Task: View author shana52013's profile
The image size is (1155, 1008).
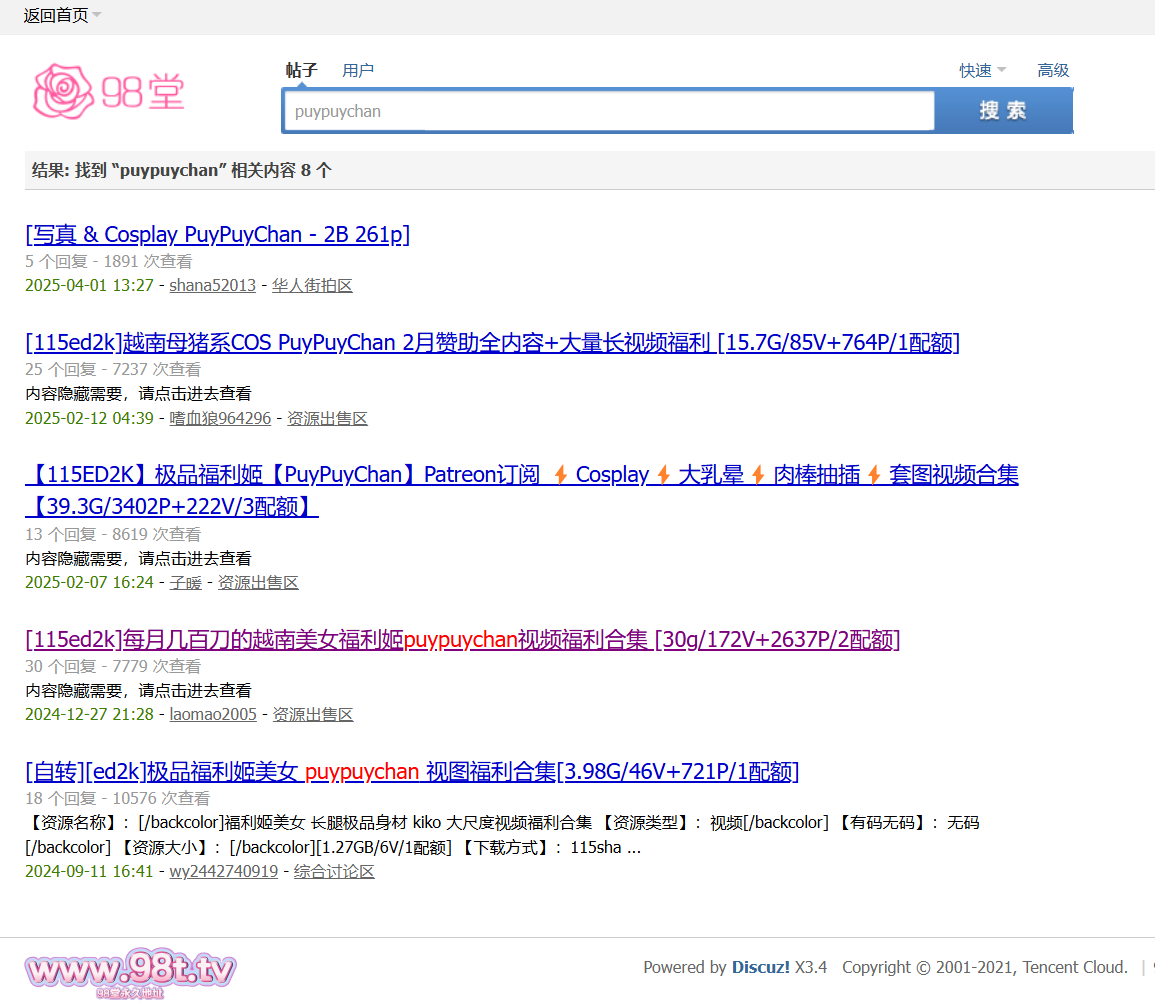Action: click(212, 285)
